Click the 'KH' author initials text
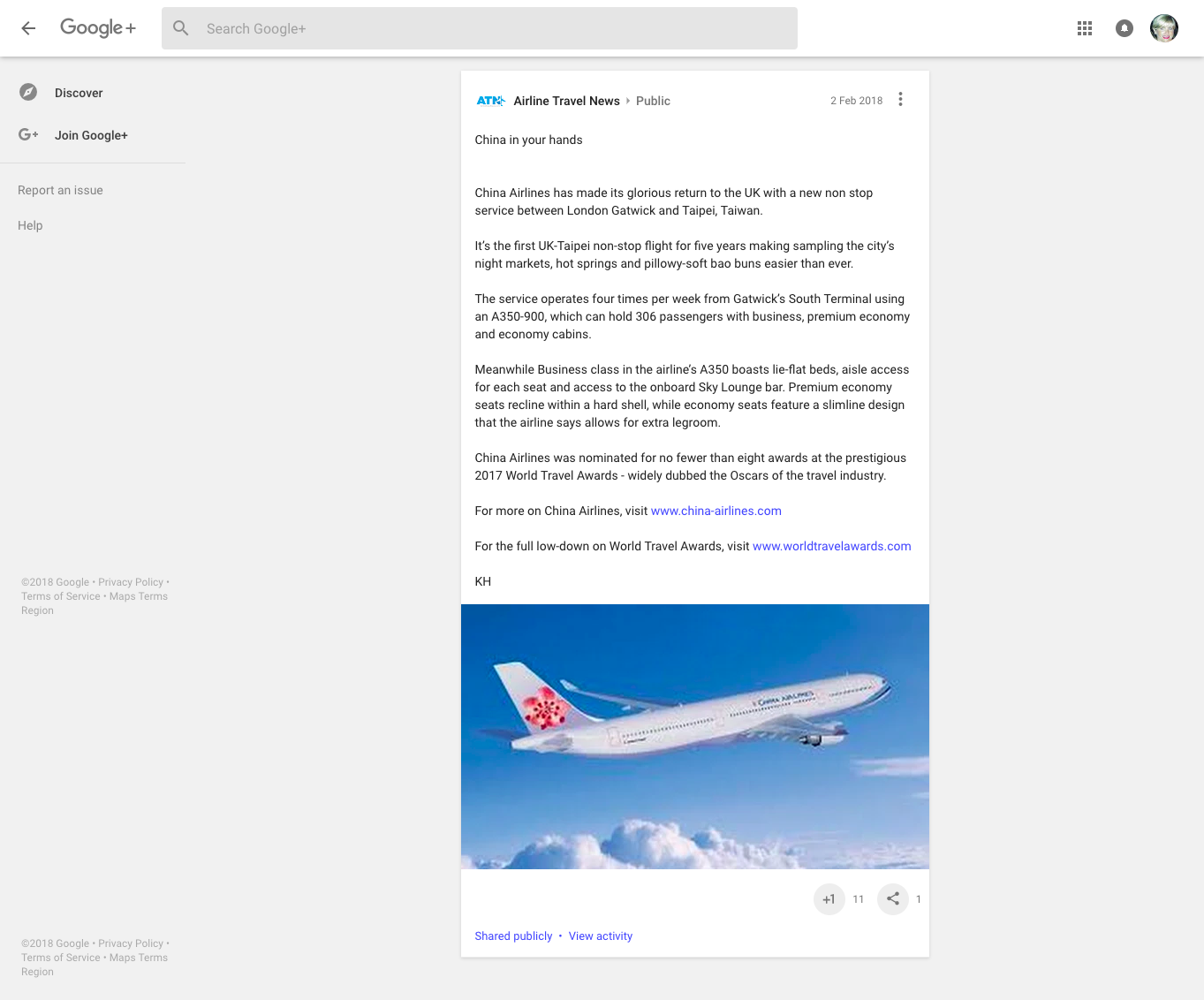 (x=483, y=581)
